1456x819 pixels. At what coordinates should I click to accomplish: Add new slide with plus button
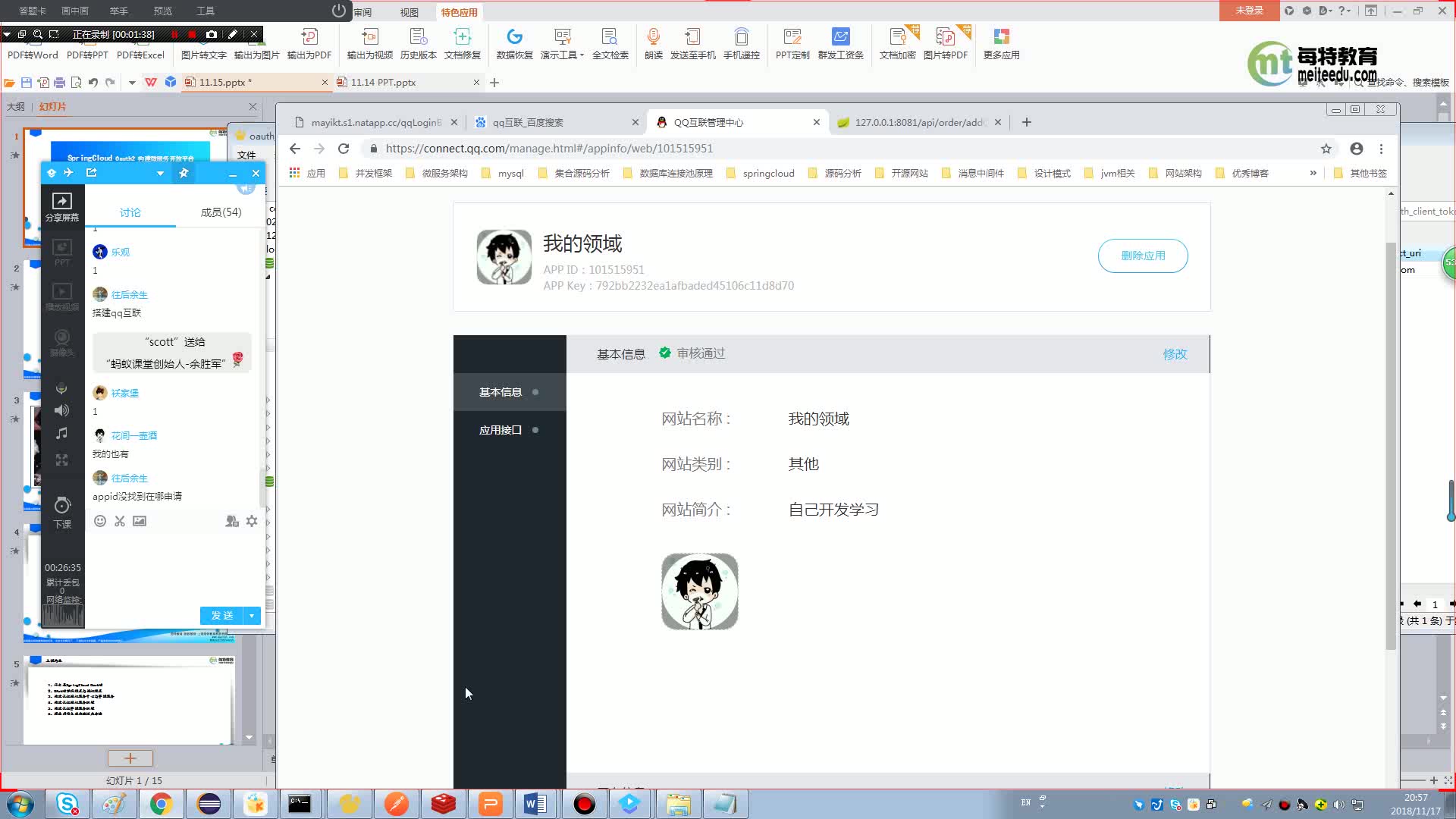point(130,758)
